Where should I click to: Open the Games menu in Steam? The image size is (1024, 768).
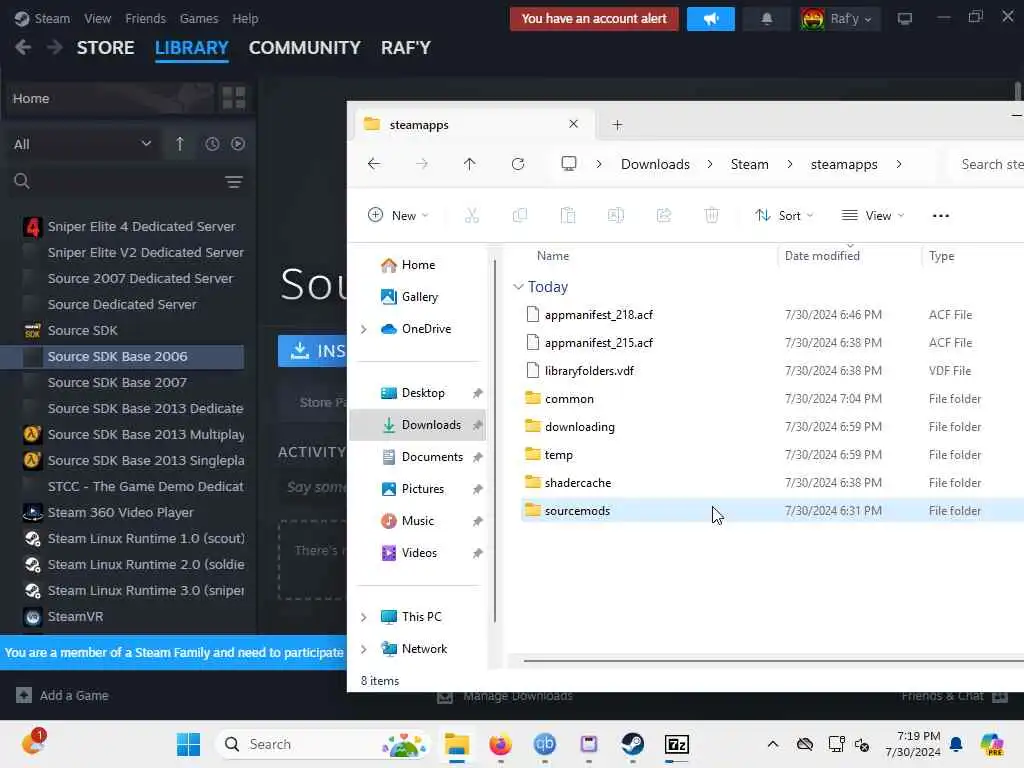pos(199,18)
